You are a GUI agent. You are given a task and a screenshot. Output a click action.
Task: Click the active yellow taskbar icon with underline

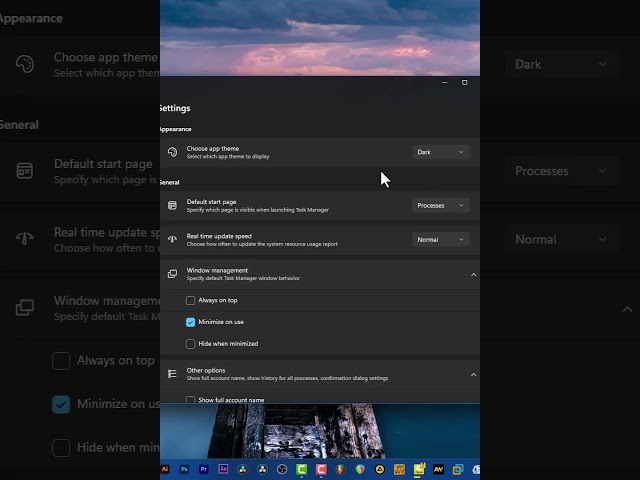tap(419, 469)
